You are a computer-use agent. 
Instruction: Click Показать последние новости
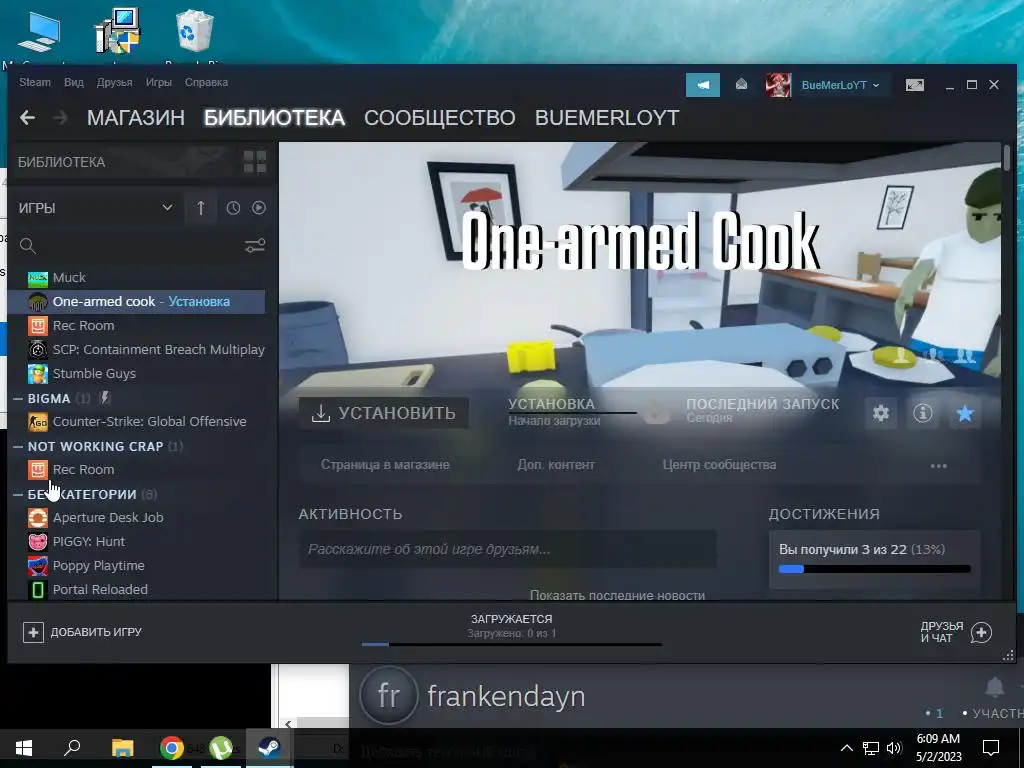(x=617, y=595)
